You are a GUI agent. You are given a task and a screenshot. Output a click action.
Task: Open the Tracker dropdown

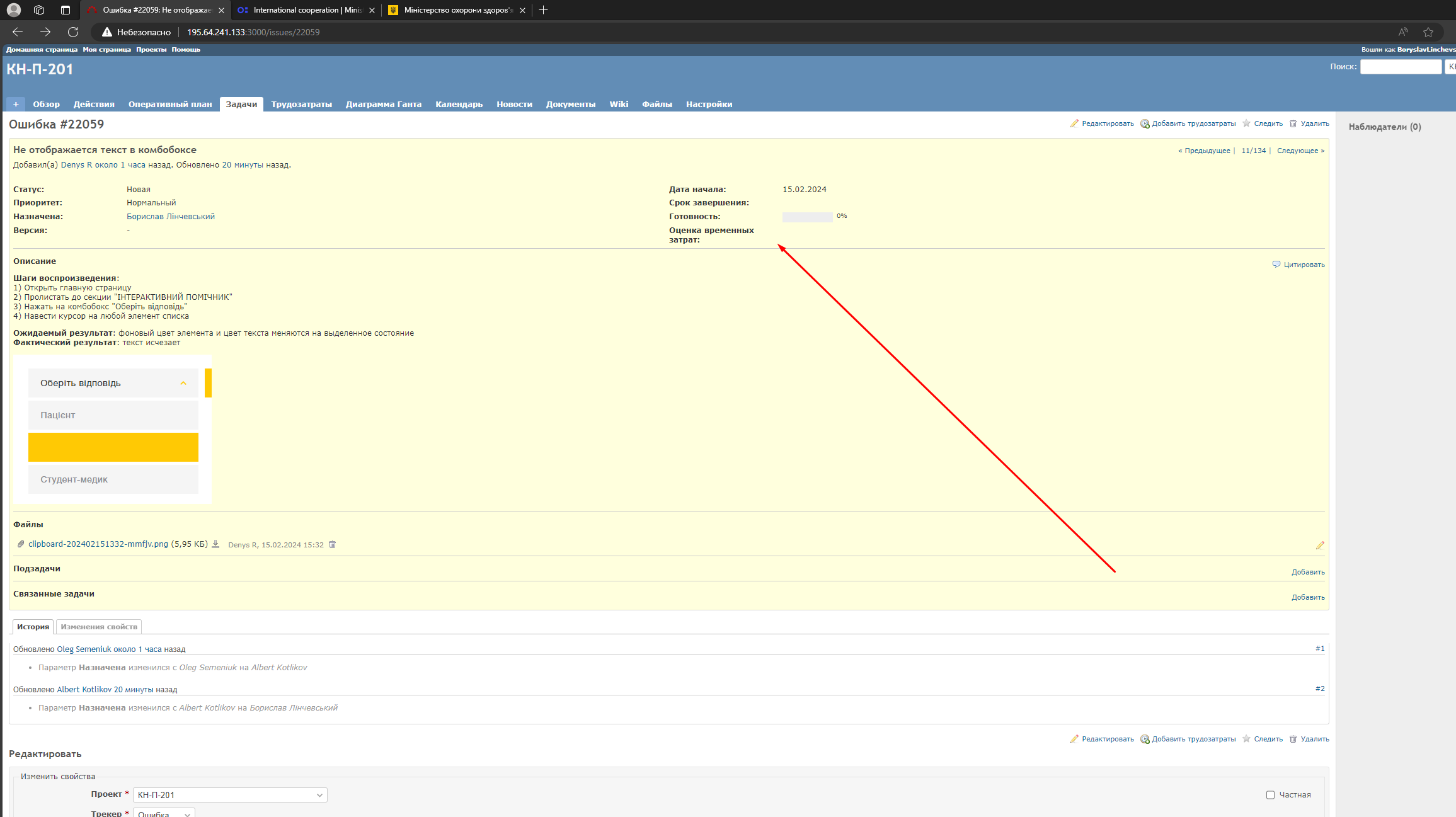point(164,813)
